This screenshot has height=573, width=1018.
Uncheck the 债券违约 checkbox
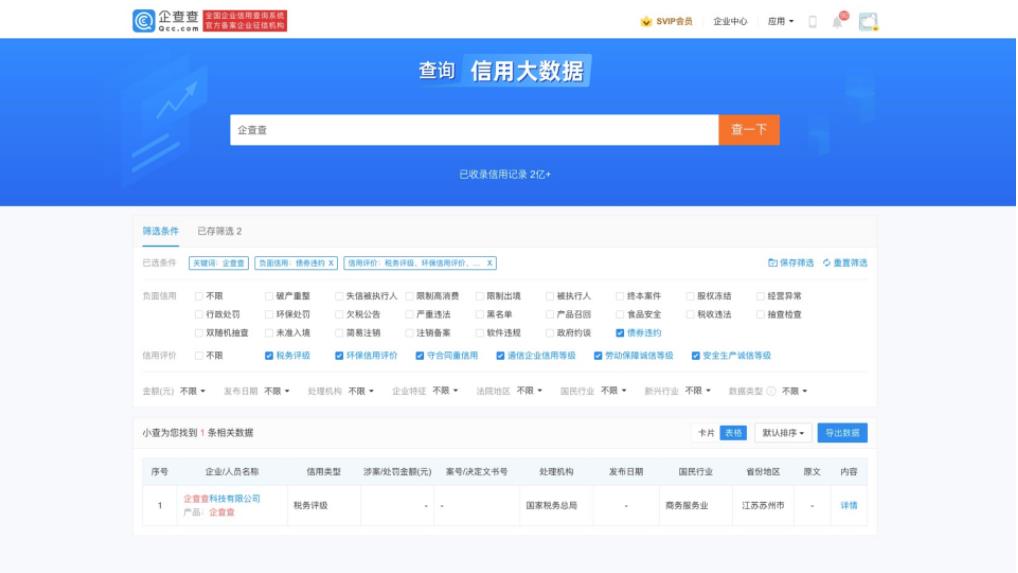point(619,333)
